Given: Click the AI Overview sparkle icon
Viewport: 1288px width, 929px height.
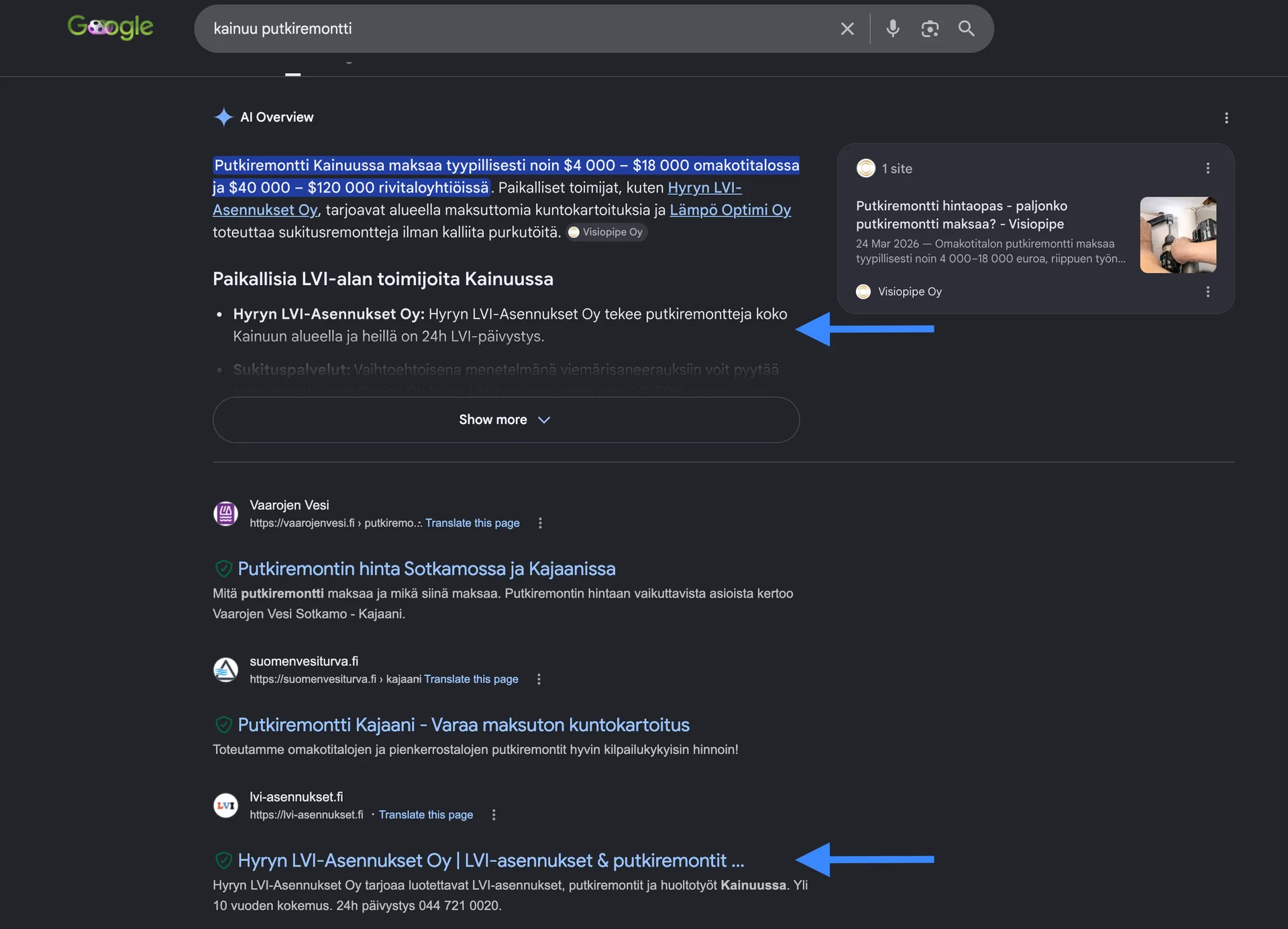Looking at the screenshot, I should pos(223,117).
